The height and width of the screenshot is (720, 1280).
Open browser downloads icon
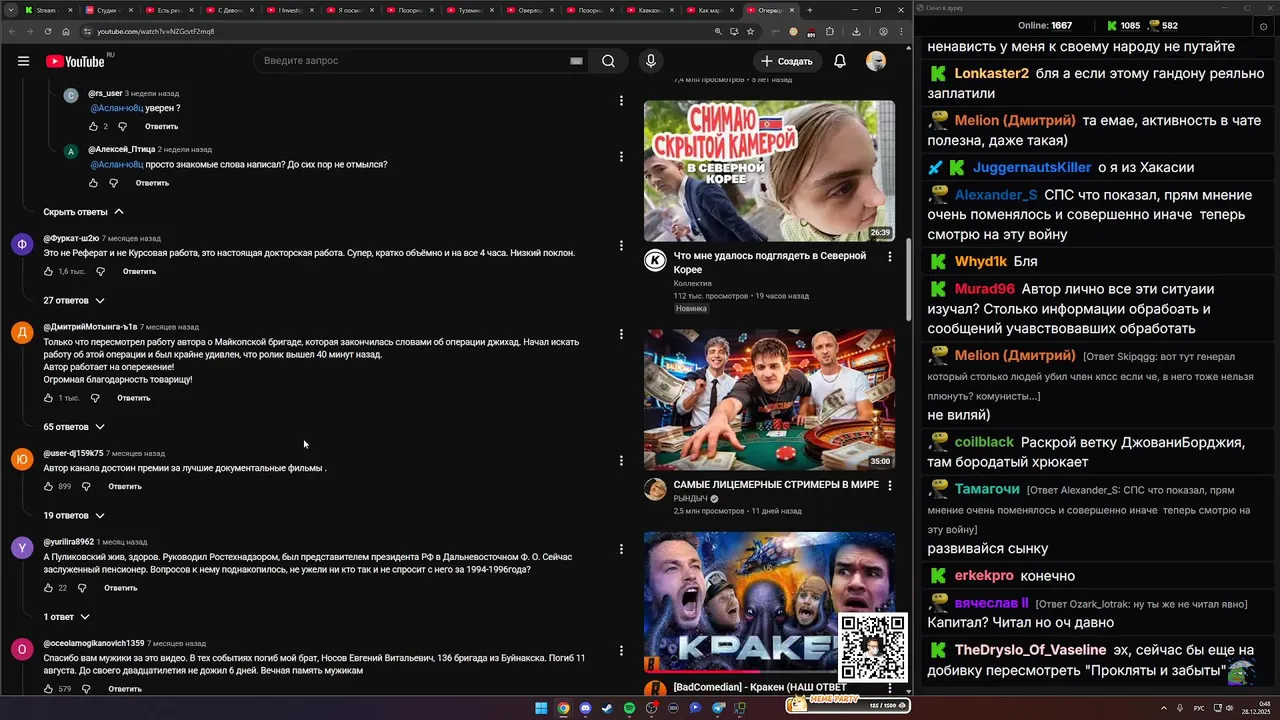(x=857, y=31)
